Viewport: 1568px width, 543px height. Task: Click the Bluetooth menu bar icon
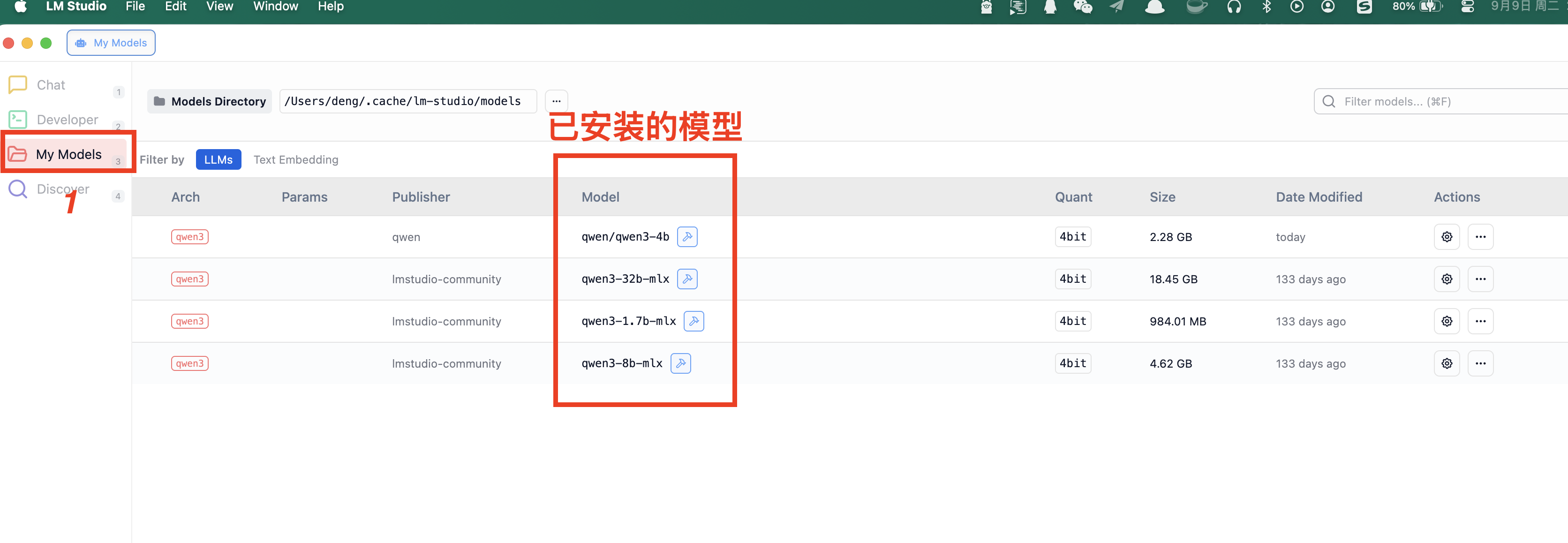click(1266, 7)
